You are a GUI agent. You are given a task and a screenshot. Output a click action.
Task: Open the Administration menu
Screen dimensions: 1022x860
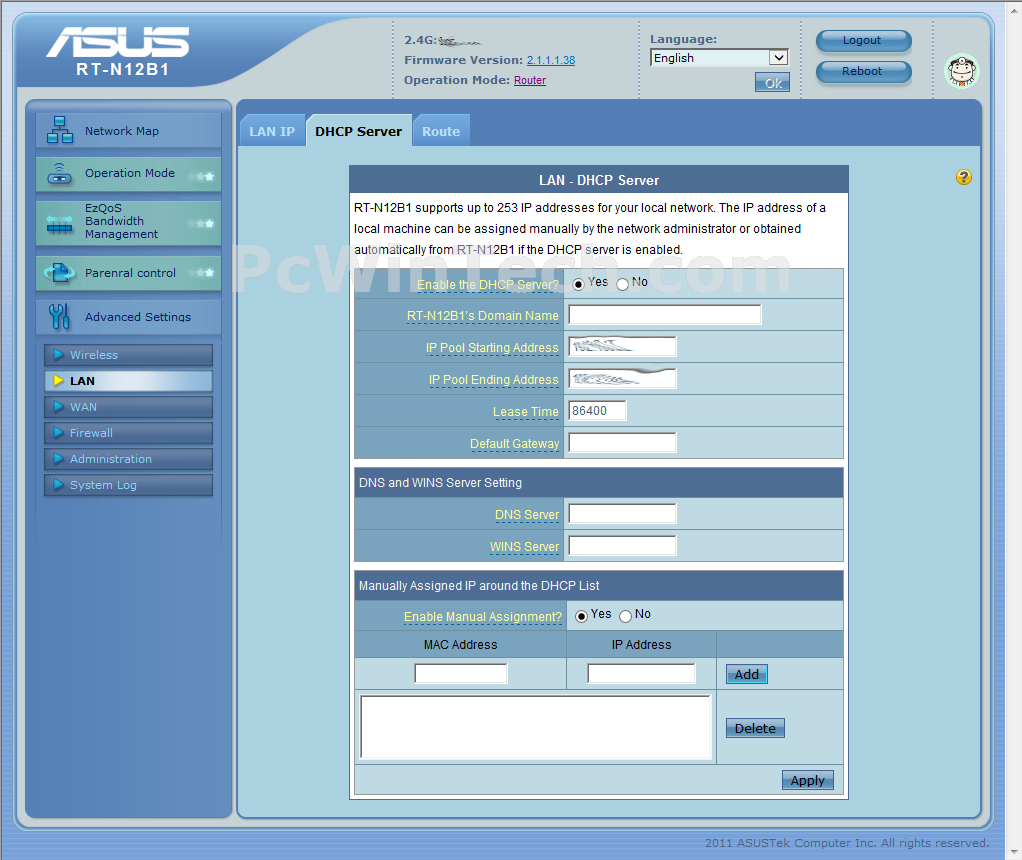pyautogui.click(x=128, y=459)
